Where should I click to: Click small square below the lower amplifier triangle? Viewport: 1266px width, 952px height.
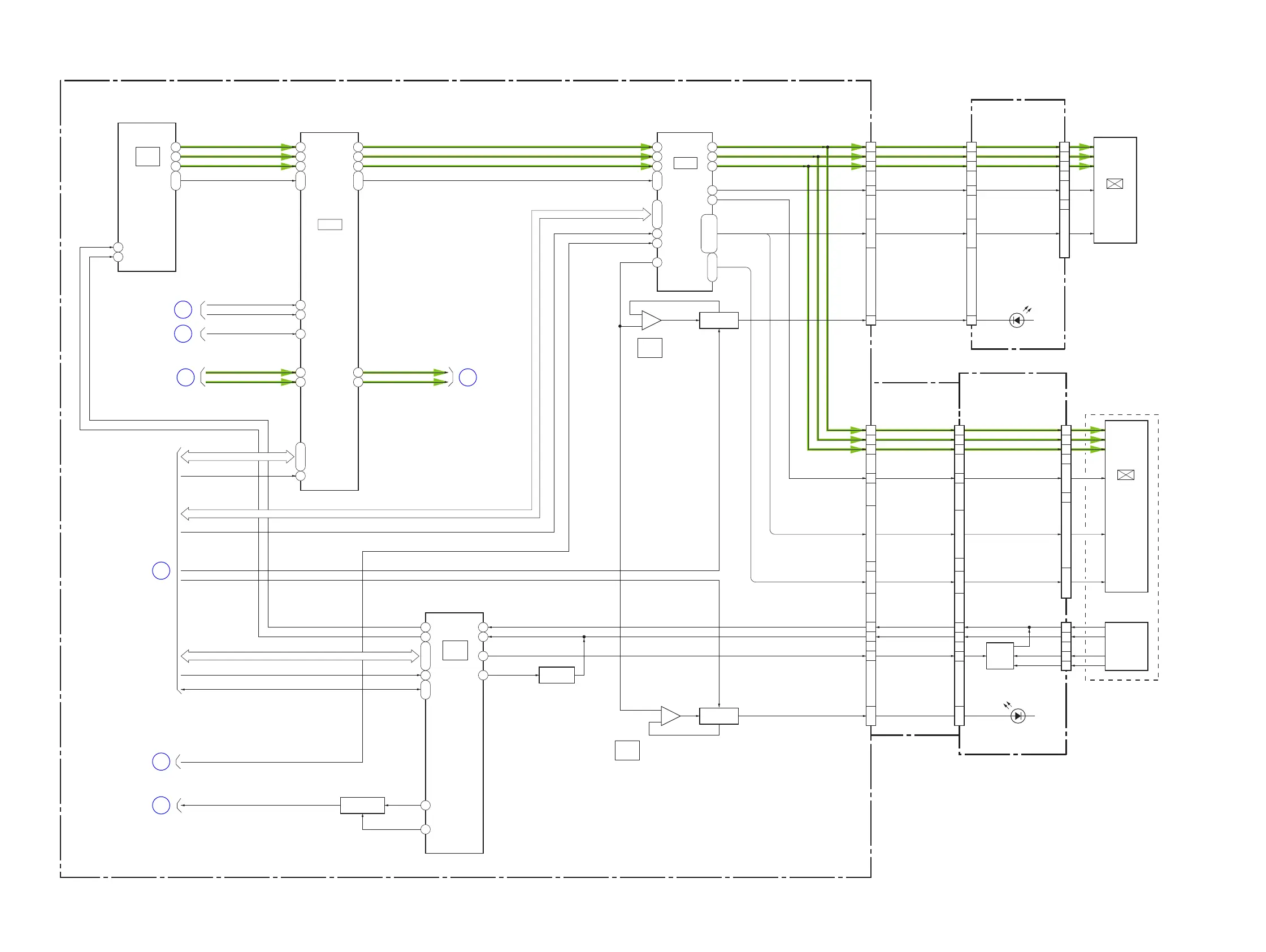point(627,751)
